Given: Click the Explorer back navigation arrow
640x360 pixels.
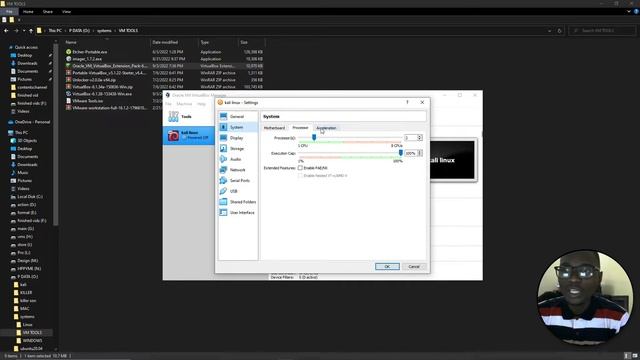Looking at the screenshot, I should coord(6,31).
